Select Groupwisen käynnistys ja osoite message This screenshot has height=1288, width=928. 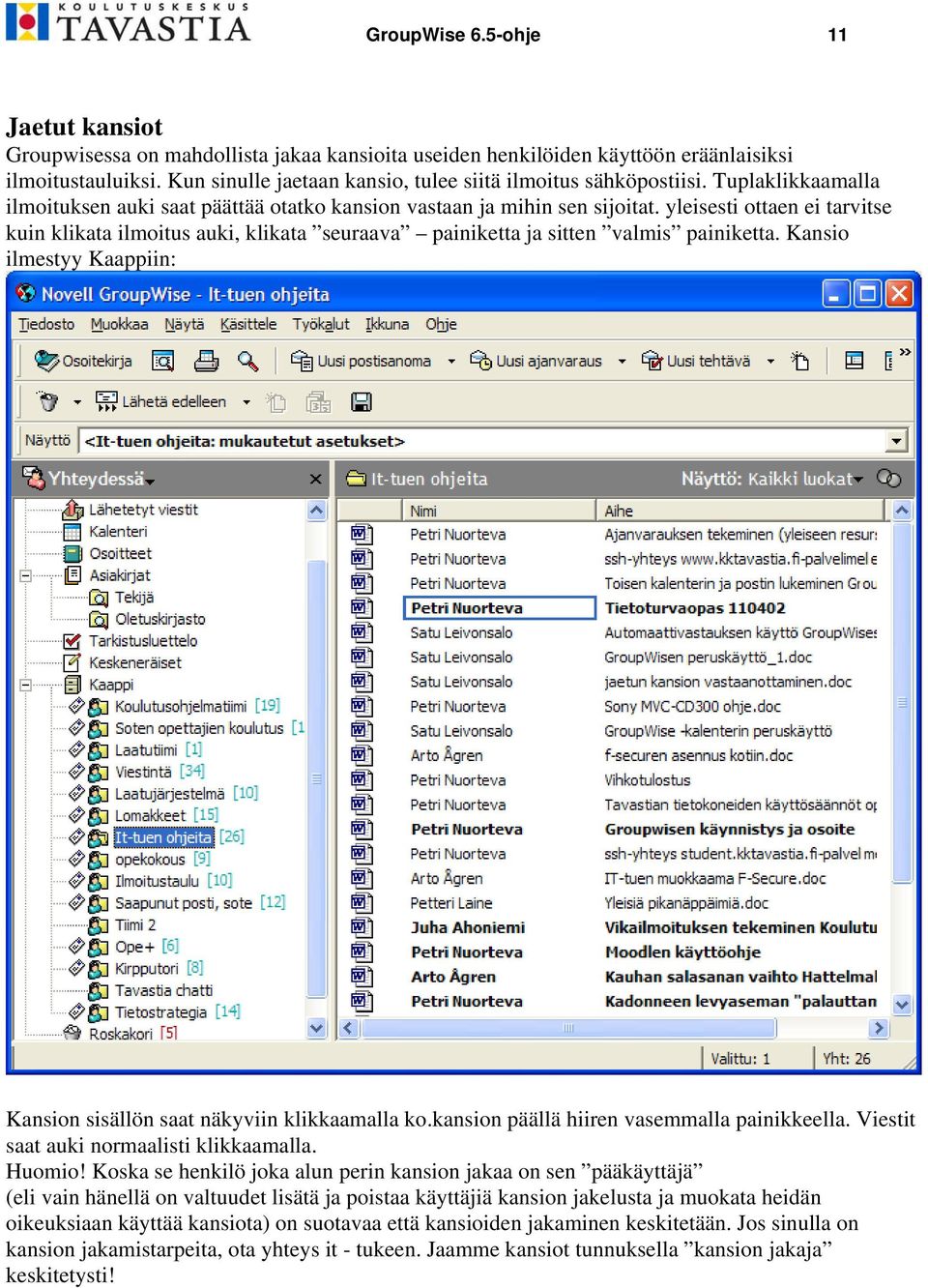coord(730,829)
